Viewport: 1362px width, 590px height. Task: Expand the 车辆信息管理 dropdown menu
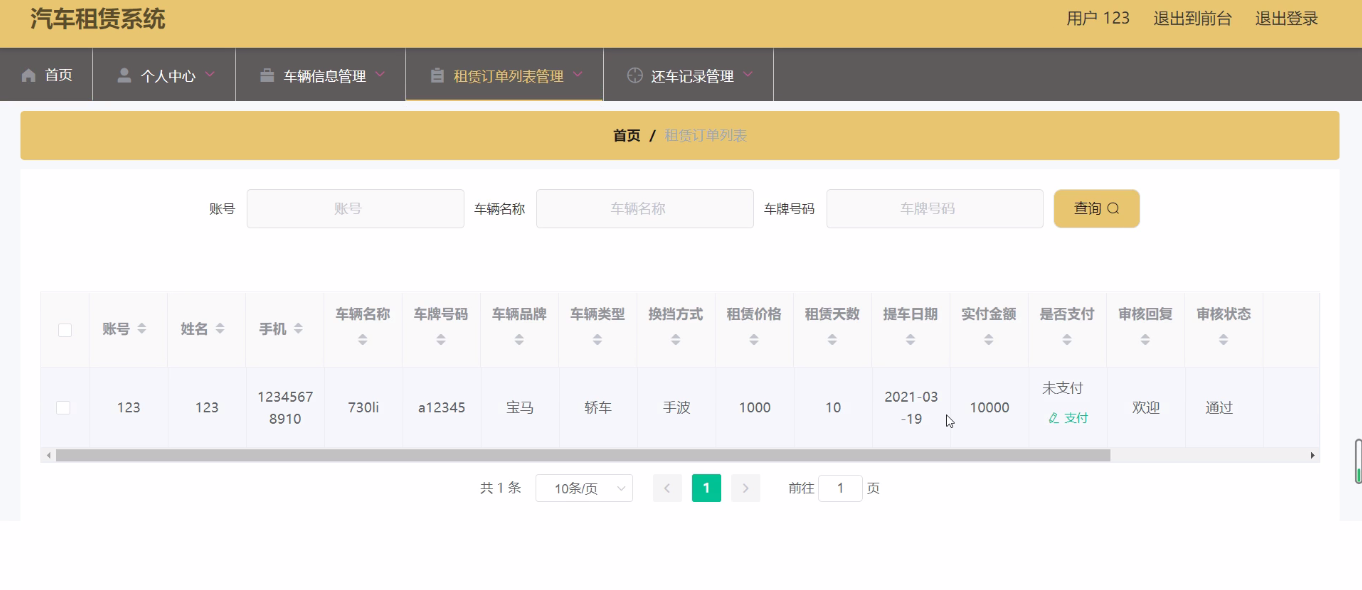click(x=325, y=76)
